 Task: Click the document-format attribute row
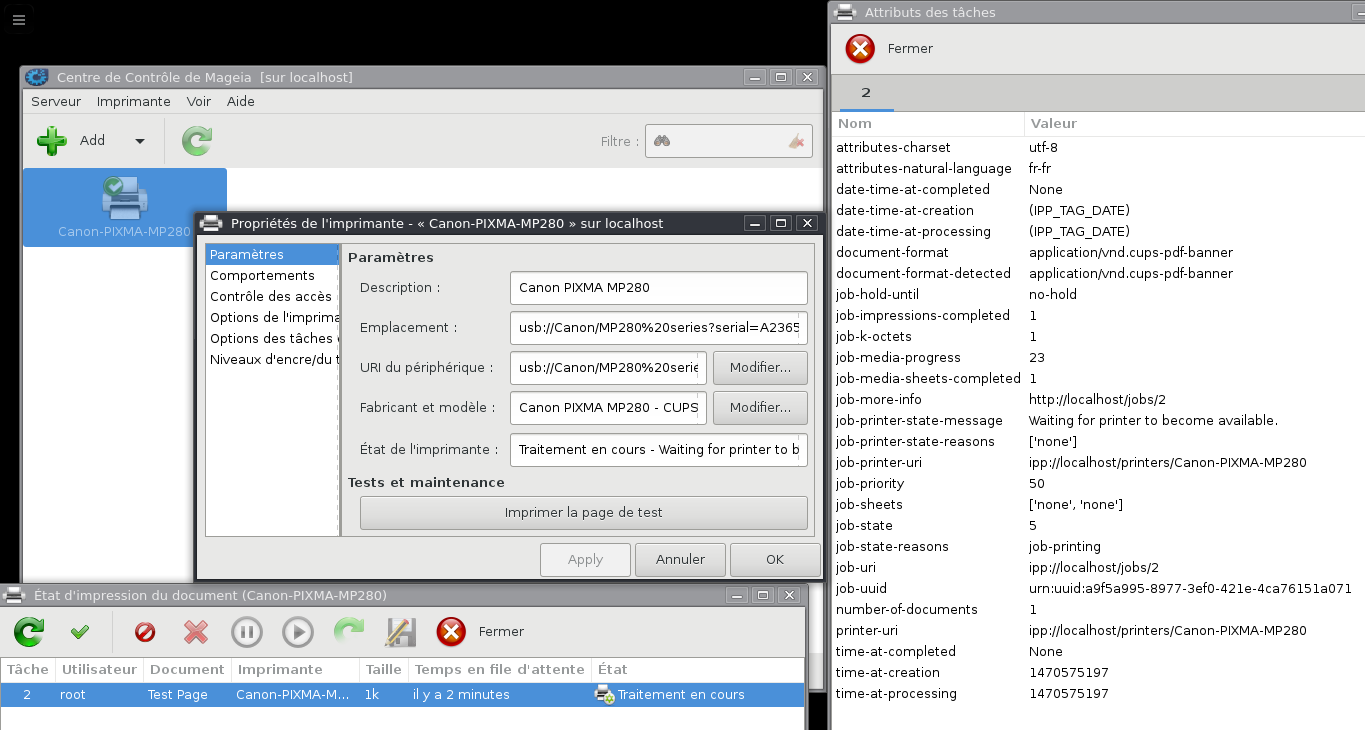coord(1098,252)
